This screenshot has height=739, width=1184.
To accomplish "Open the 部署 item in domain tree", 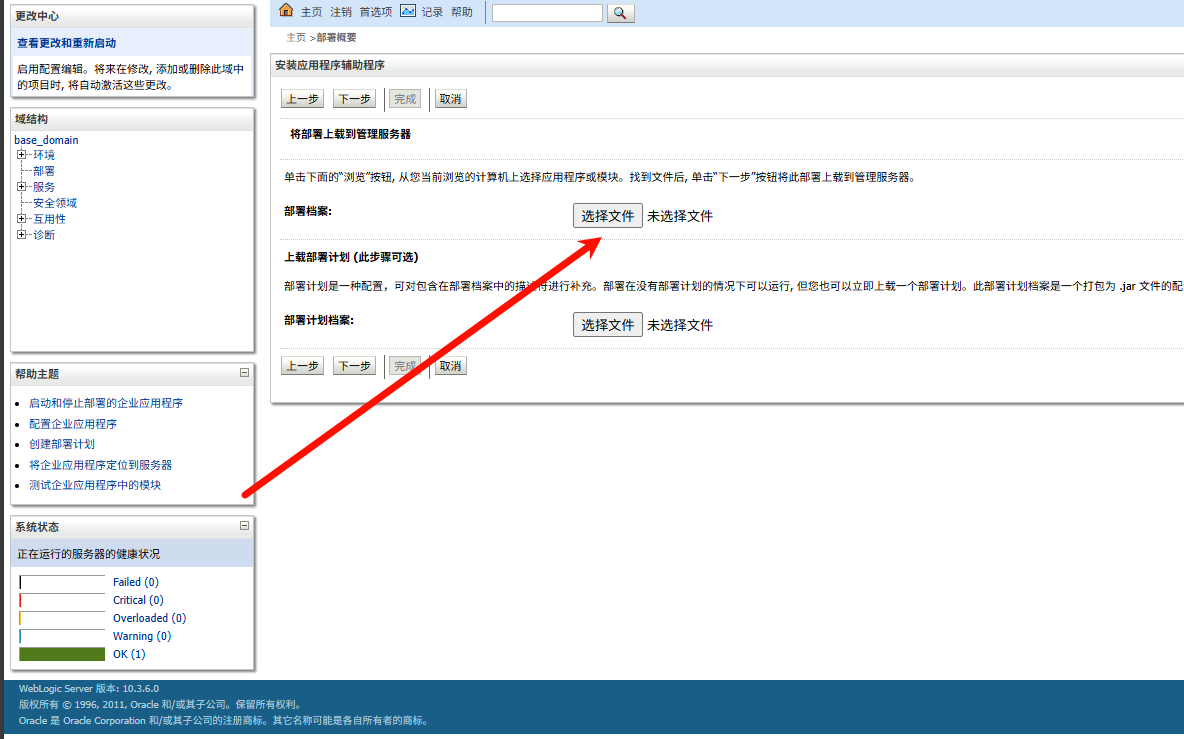I will click(x=44, y=171).
